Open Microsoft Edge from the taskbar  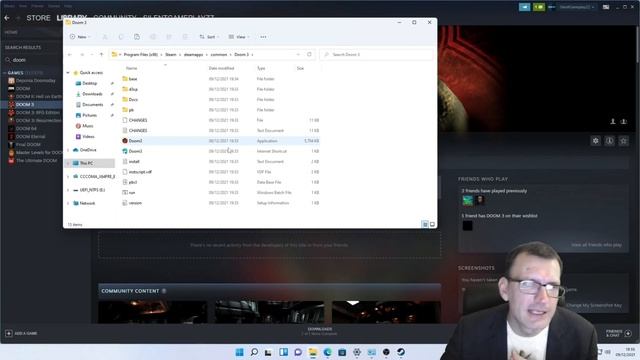point(327,352)
